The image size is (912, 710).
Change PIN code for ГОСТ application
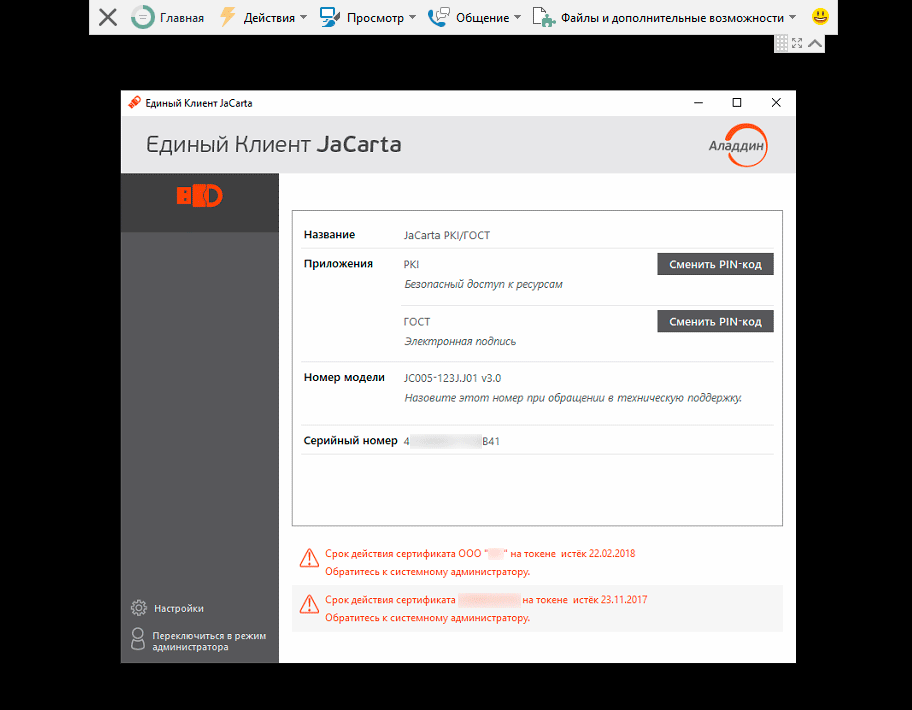[715, 322]
